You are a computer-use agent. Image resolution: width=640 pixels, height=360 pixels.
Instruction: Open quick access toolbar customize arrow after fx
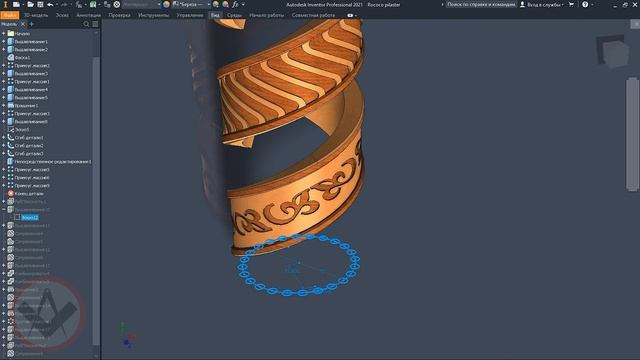tap(244, 4)
